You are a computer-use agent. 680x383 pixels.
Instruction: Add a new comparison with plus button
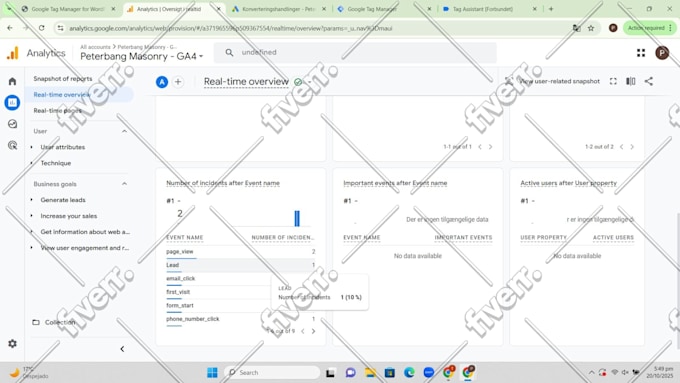[x=178, y=82]
